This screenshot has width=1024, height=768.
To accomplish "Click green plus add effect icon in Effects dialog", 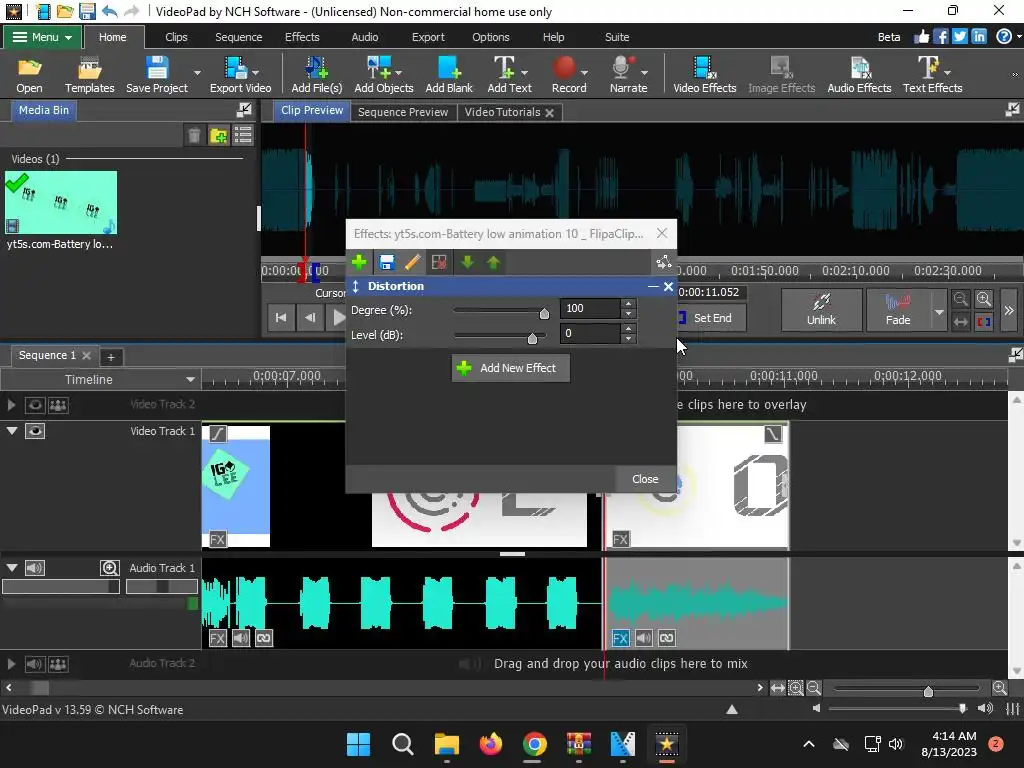I will click(x=359, y=263).
